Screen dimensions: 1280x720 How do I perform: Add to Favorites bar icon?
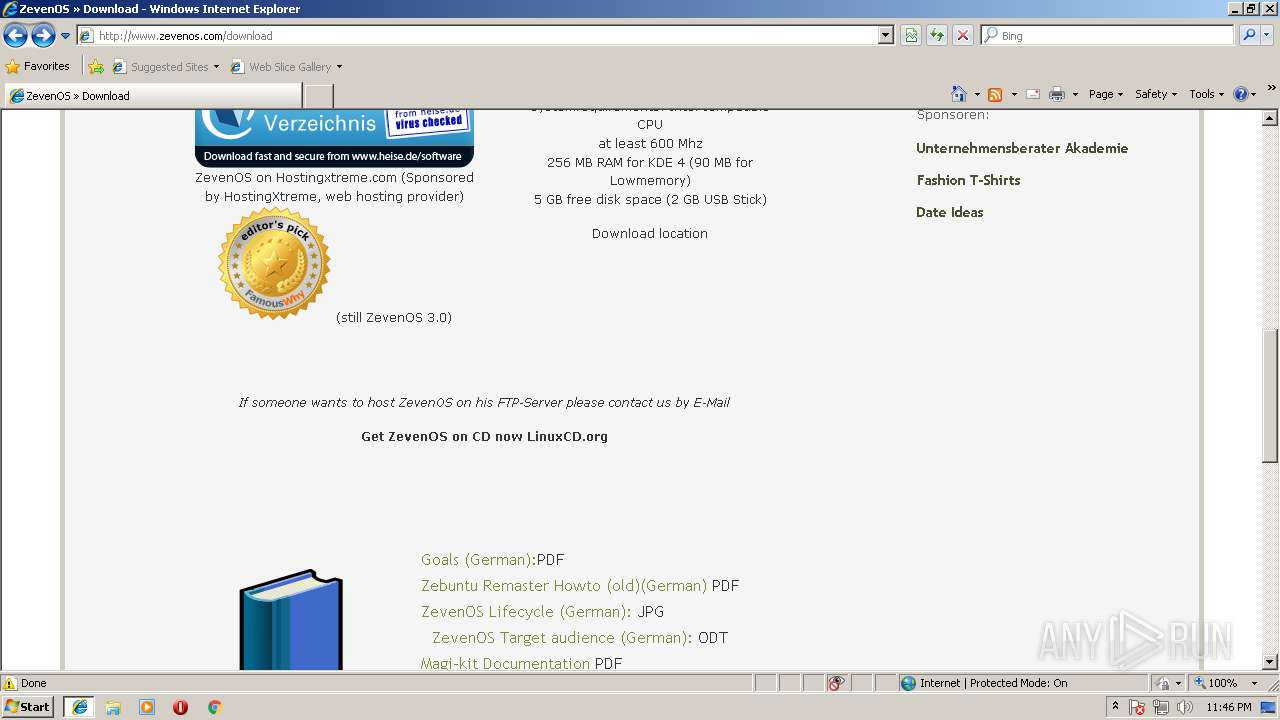click(x=96, y=67)
